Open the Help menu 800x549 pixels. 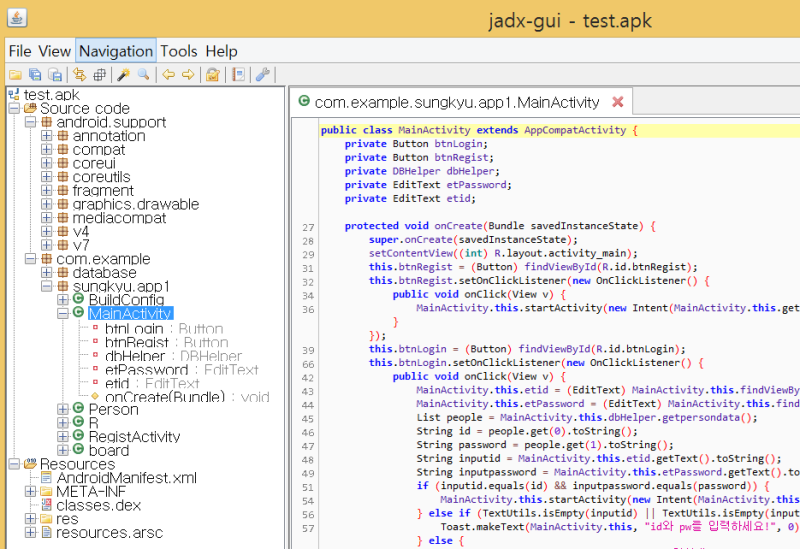click(221, 51)
